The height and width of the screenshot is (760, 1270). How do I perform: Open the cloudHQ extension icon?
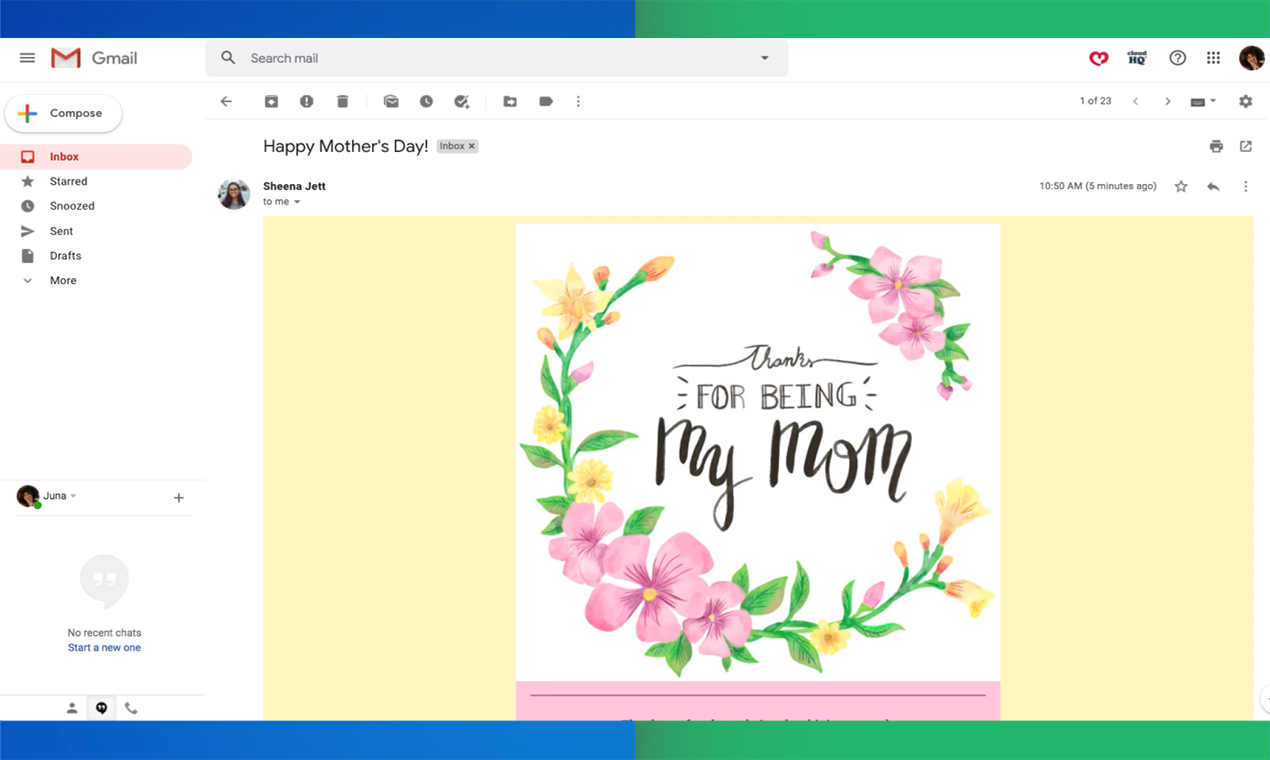click(1136, 58)
